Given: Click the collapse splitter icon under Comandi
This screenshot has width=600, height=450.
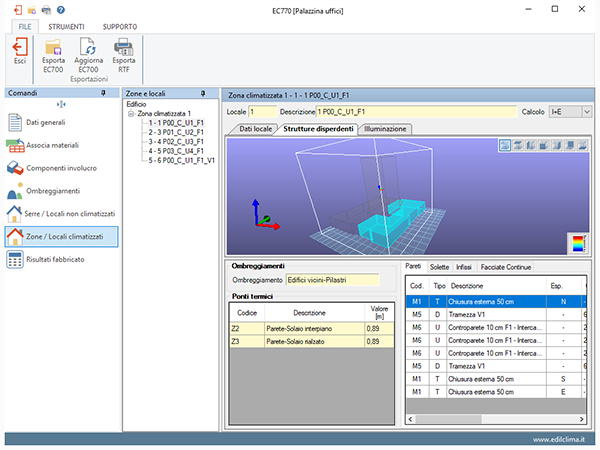Looking at the screenshot, I should point(61,104).
